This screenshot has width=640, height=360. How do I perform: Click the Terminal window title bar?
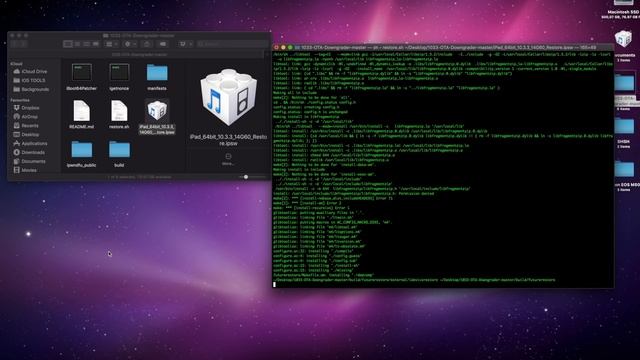(443, 47)
